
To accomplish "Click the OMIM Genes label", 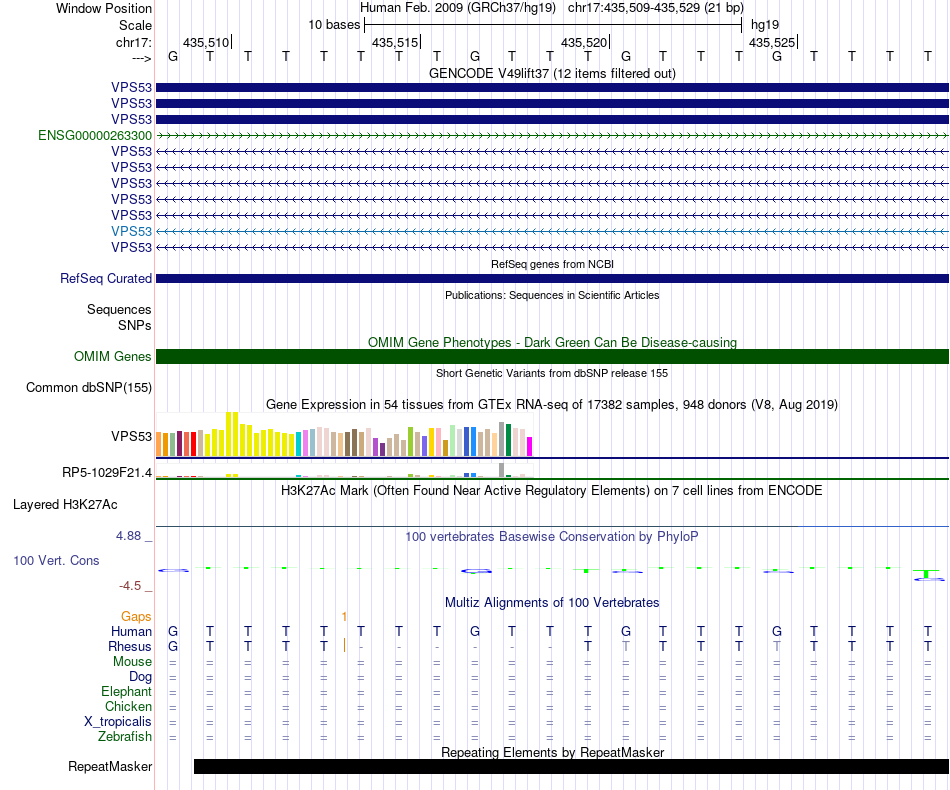I will coord(113,356).
